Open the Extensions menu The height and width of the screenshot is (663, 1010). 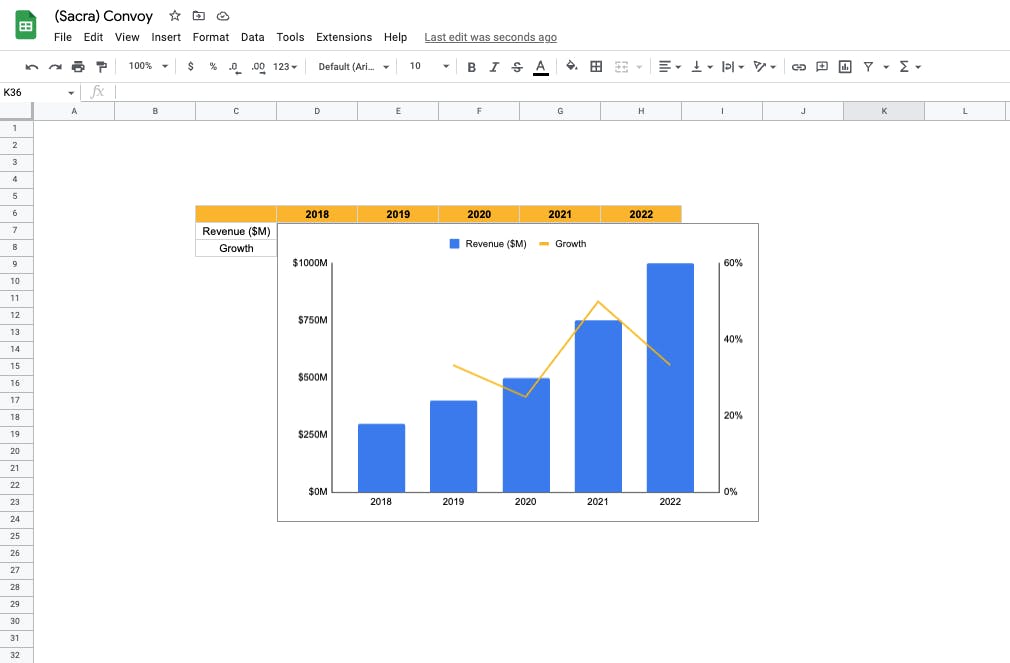tap(344, 37)
